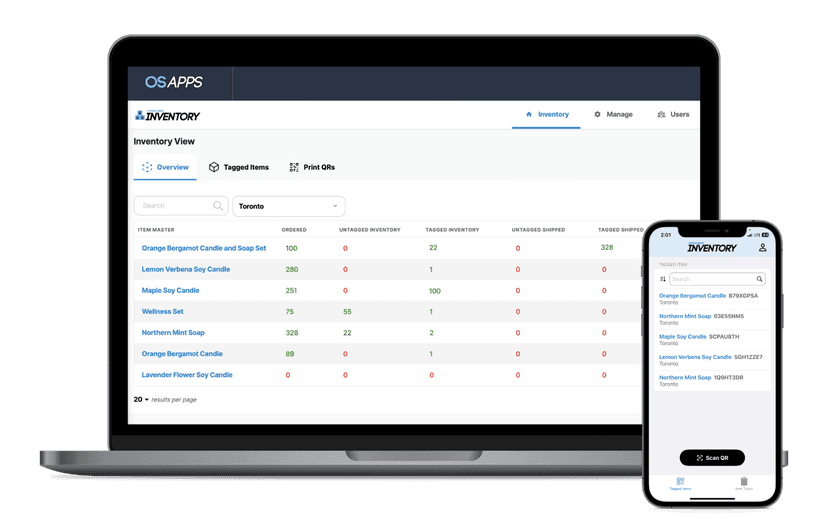Image resolution: width=828 pixels, height=524 pixels.
Task: Click the cube icon of Tagged Items
Action: click(214, 167)
